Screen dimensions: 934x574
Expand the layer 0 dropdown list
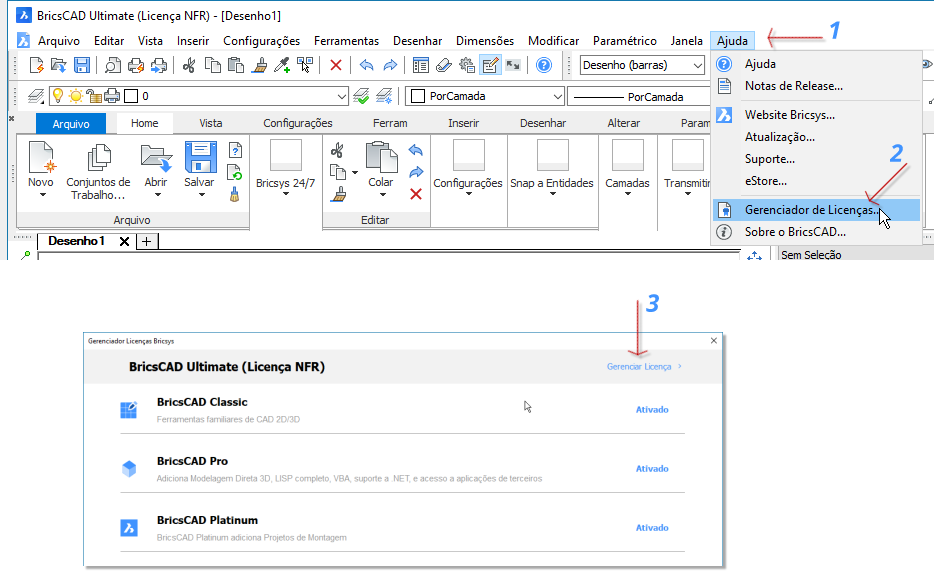[x=341, y=96]
